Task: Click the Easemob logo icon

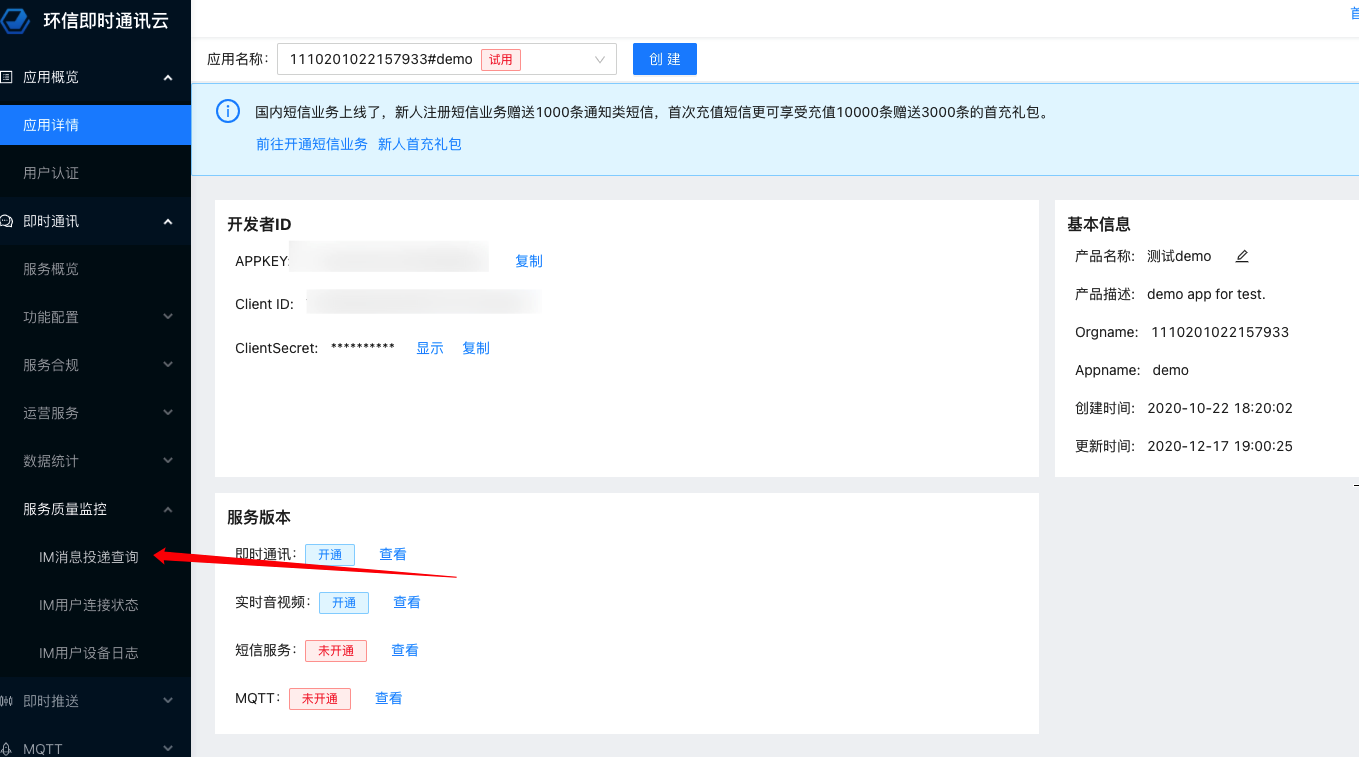Action: click(15, 20)
